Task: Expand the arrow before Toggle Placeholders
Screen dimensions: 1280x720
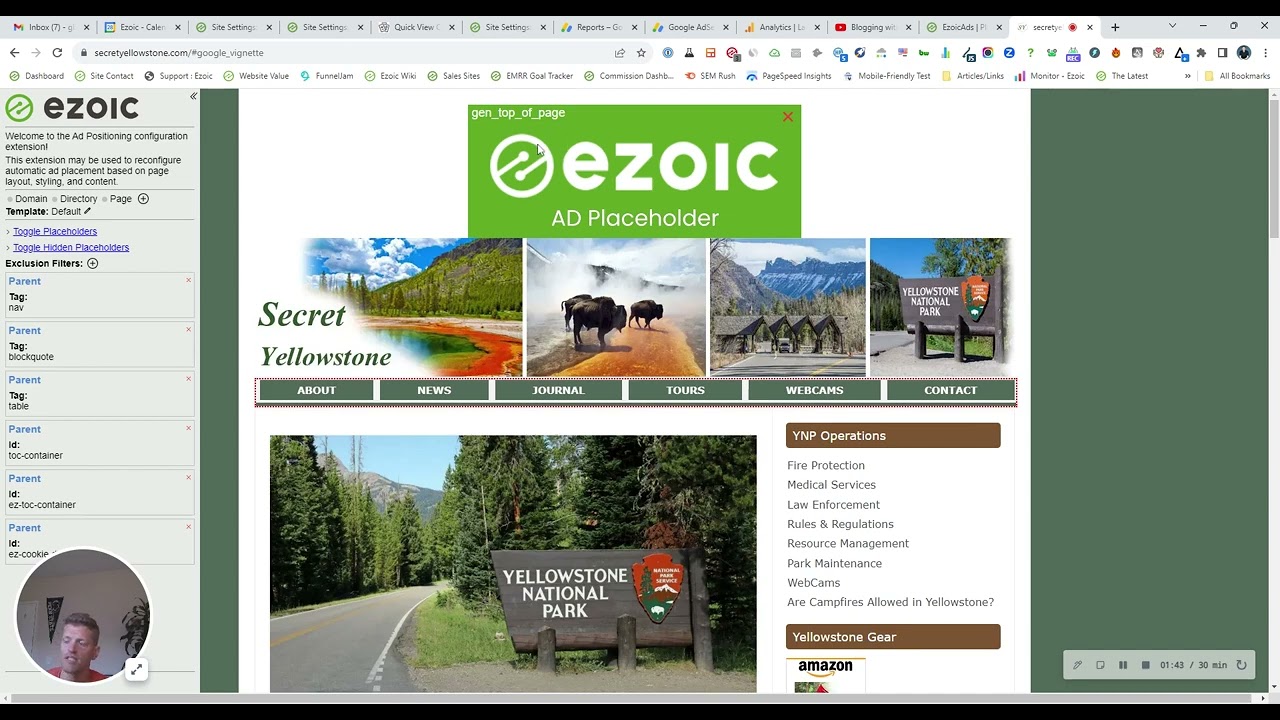Action: click(8, 232)
